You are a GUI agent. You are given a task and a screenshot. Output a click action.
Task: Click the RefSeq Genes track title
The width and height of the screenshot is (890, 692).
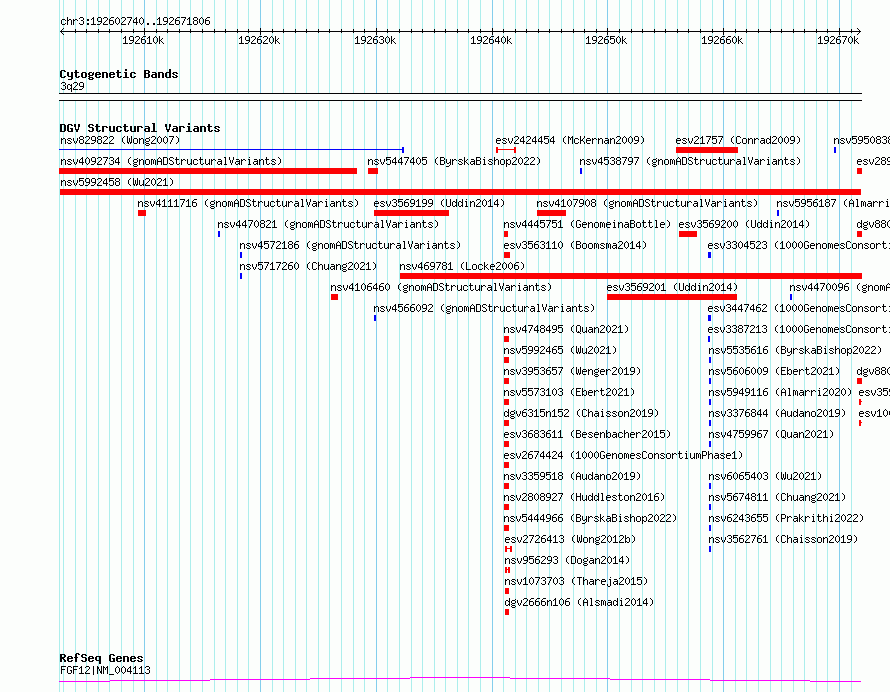tap(101, 658)
